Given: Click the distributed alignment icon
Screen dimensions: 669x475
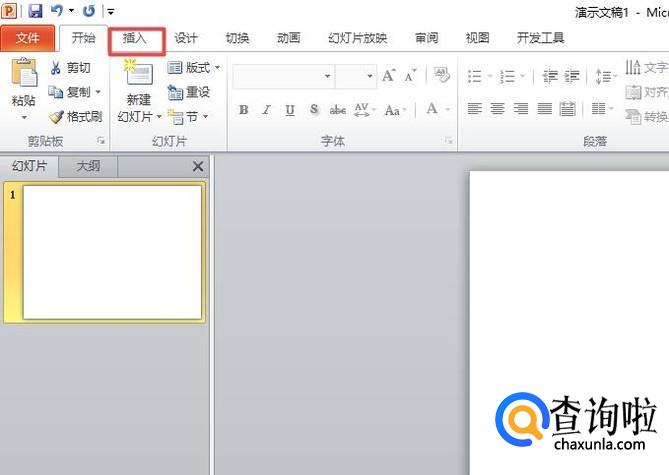Looking at the screenshot, I should [x=567, y=108].
